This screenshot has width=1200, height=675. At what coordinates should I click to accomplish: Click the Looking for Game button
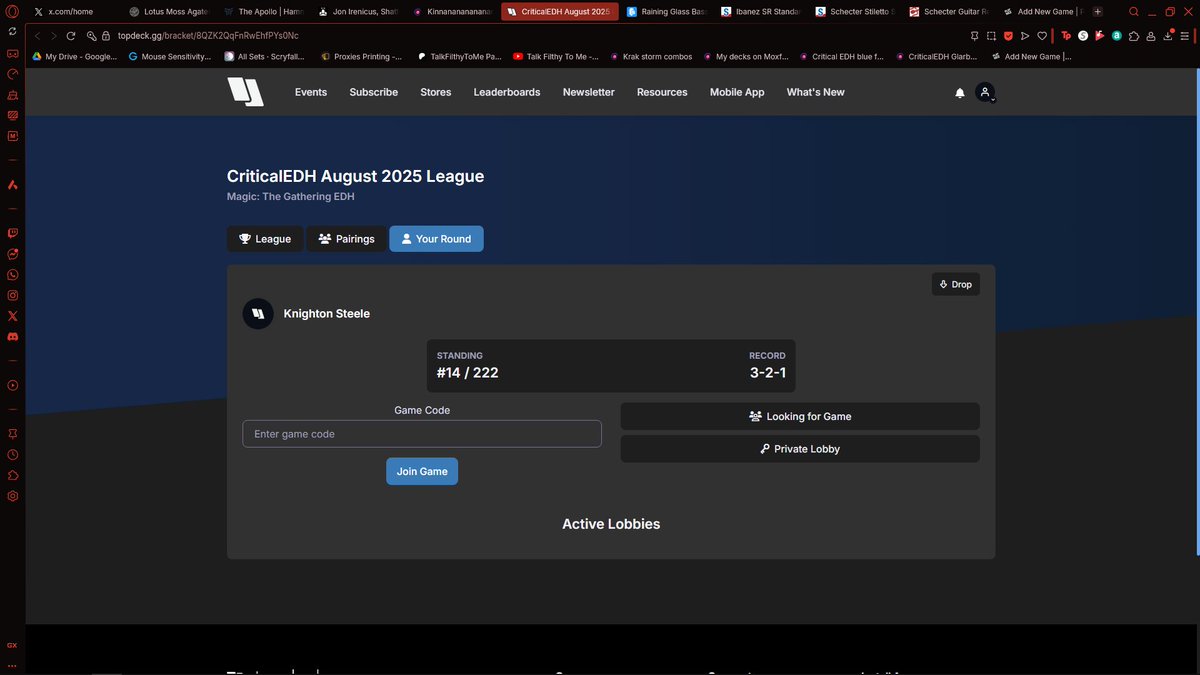click(x=800, y=416)
